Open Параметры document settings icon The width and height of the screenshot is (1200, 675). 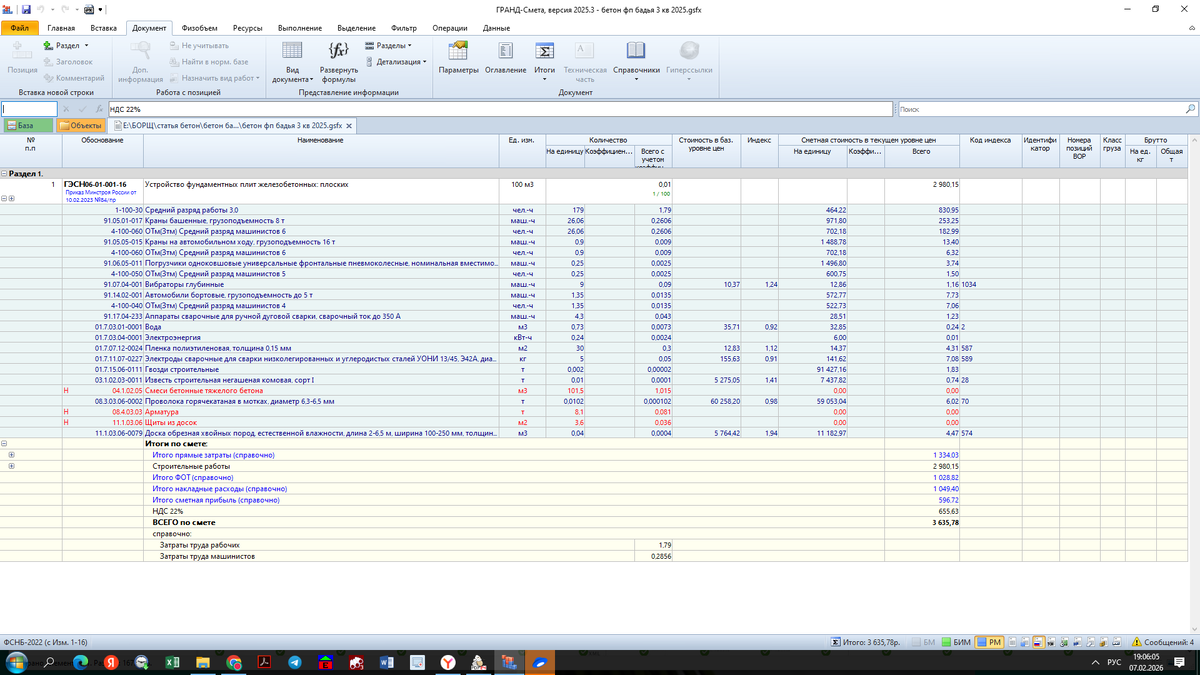459,51
